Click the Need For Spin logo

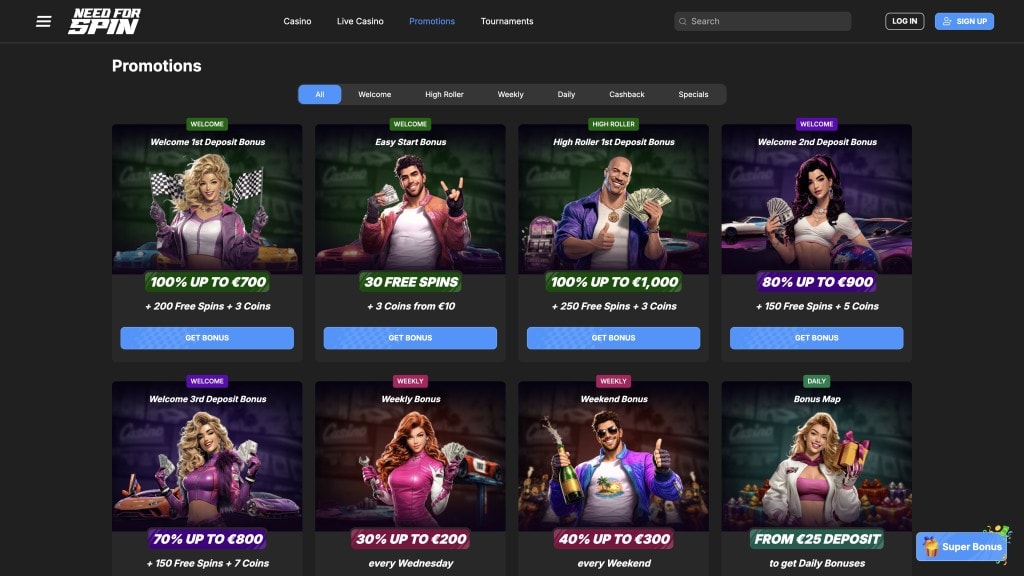(104, 22)
